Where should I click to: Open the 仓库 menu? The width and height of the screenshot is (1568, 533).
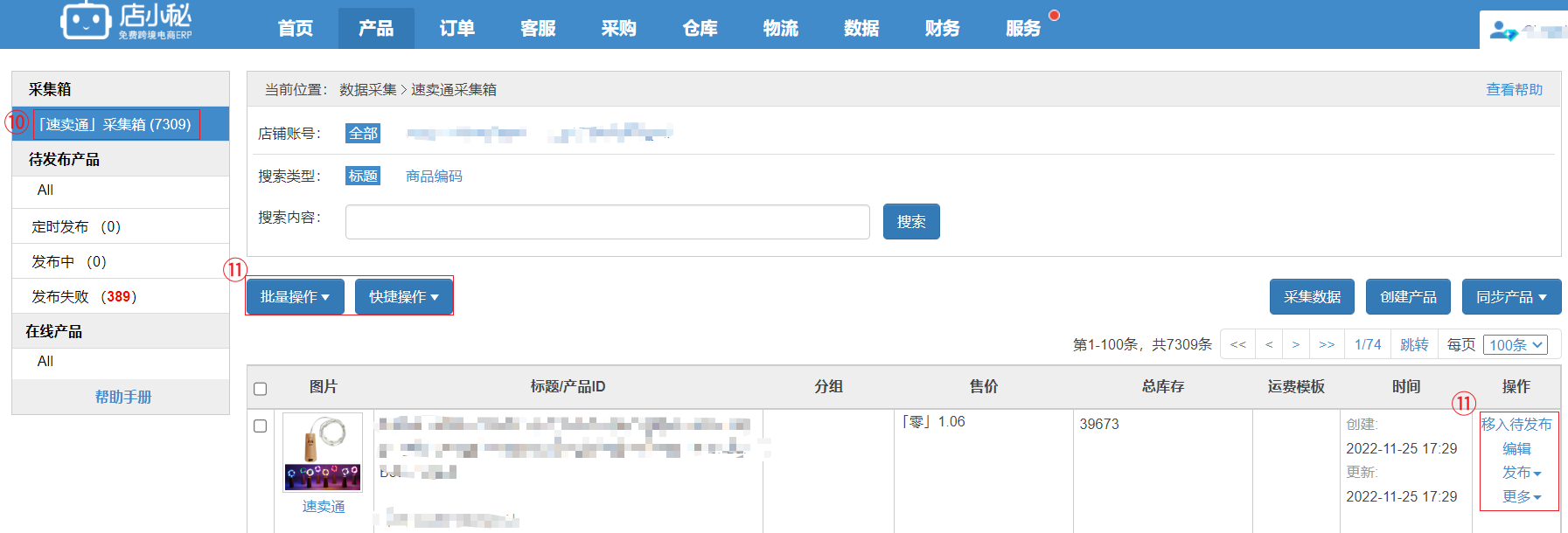(x=700, y=28)
